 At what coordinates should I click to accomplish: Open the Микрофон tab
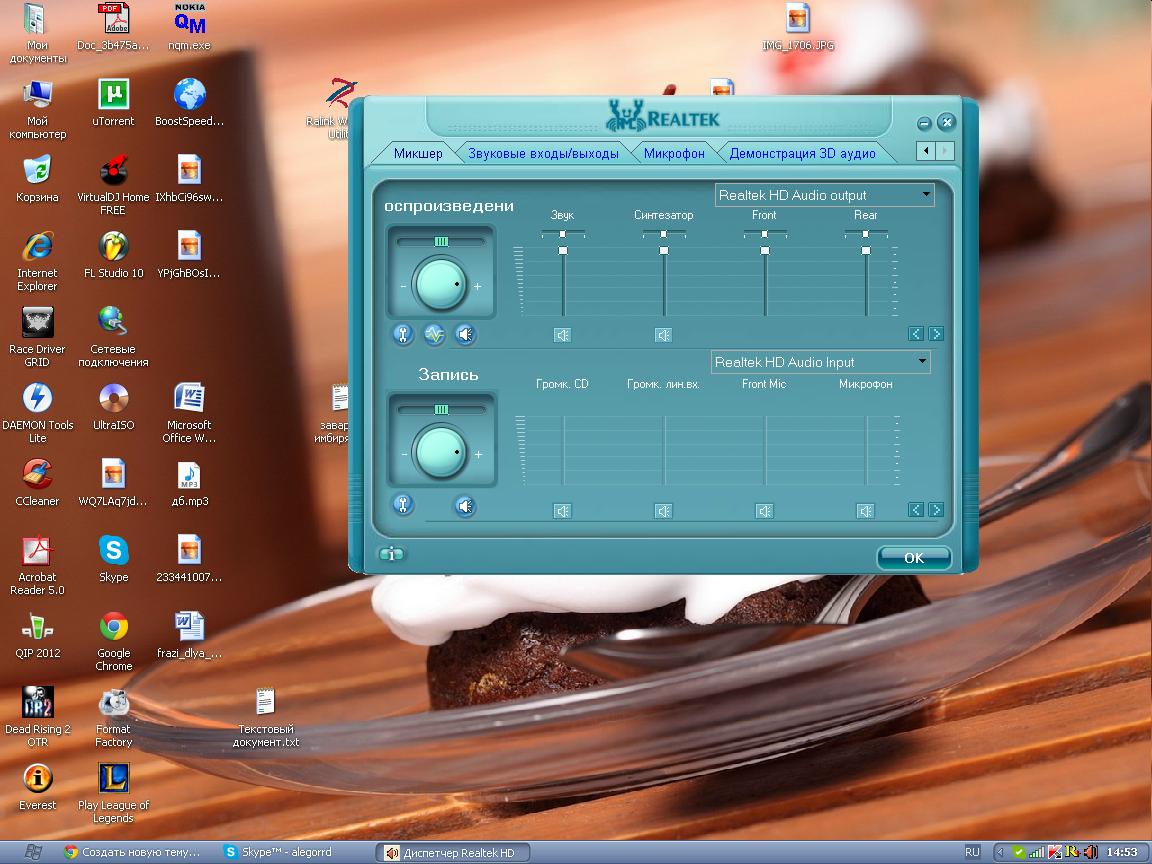[674, 153]
